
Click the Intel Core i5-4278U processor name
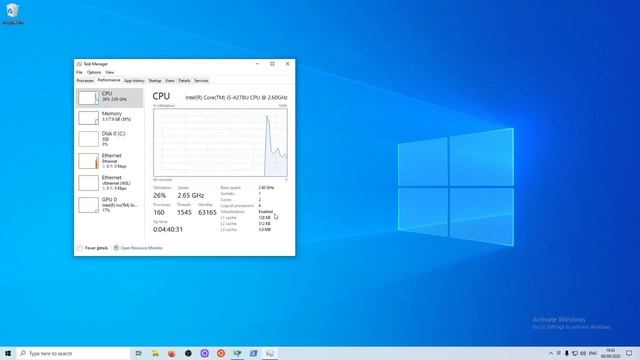pos(236,98)
